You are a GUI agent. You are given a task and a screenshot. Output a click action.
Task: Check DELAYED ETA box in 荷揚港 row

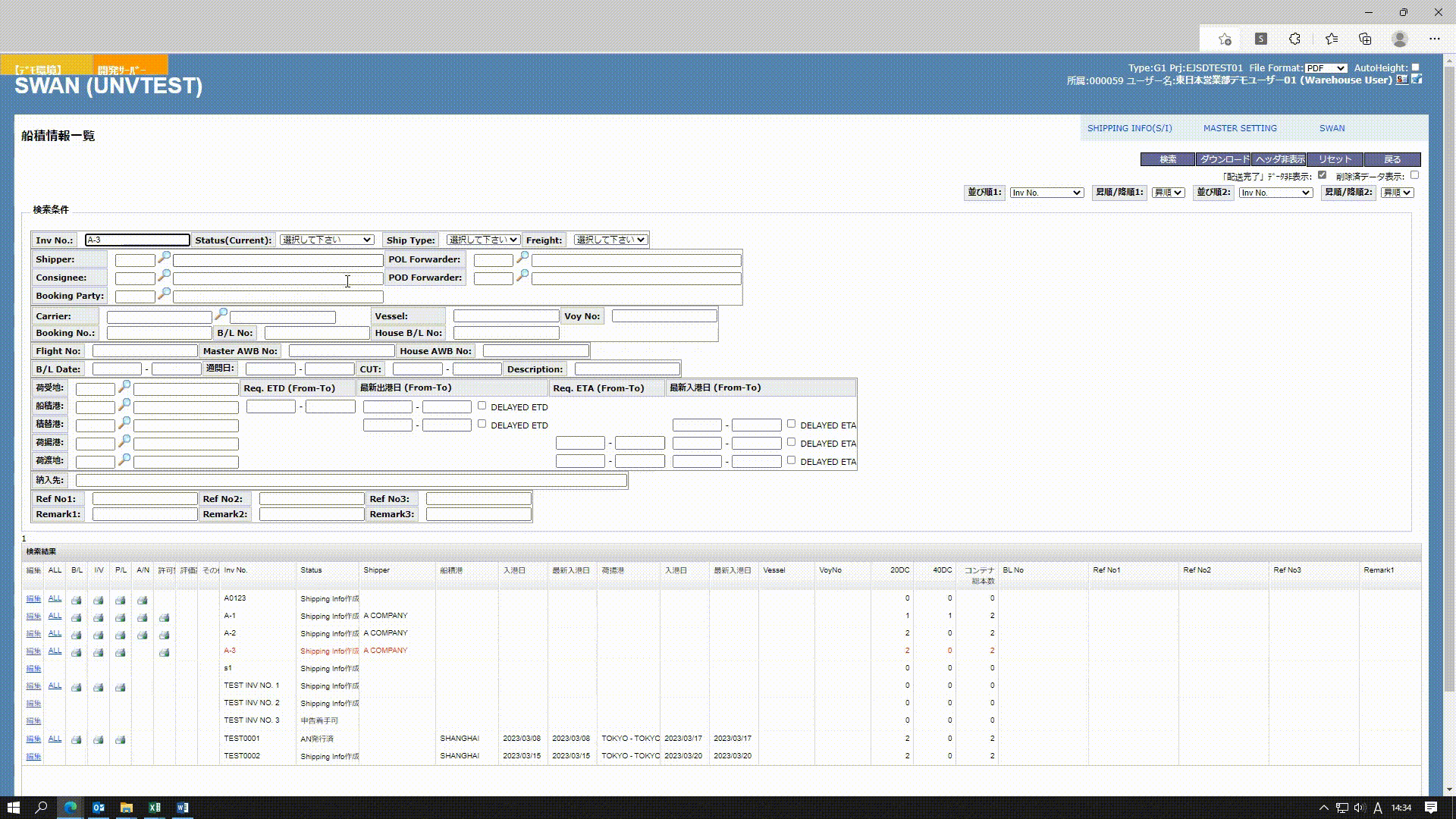791,442
